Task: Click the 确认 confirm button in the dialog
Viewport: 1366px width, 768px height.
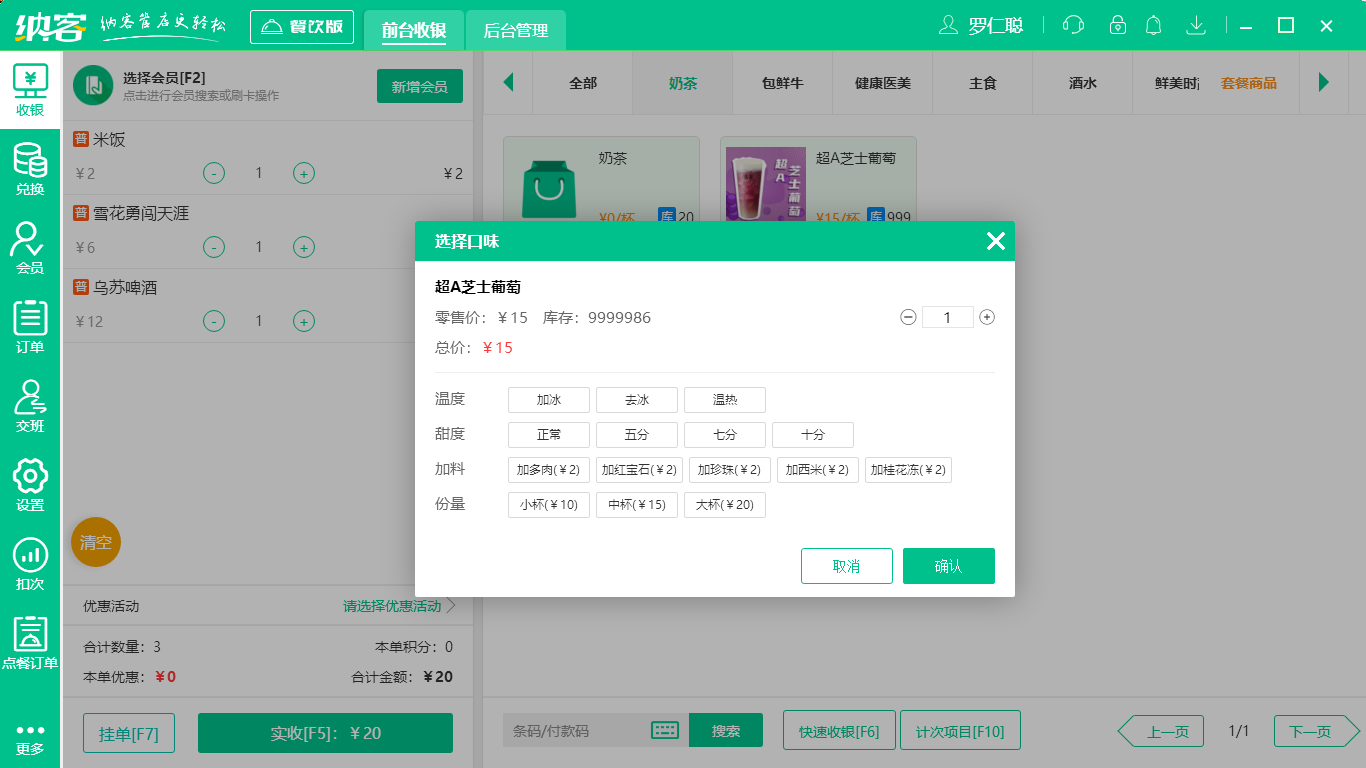Action: coord(948,565)
